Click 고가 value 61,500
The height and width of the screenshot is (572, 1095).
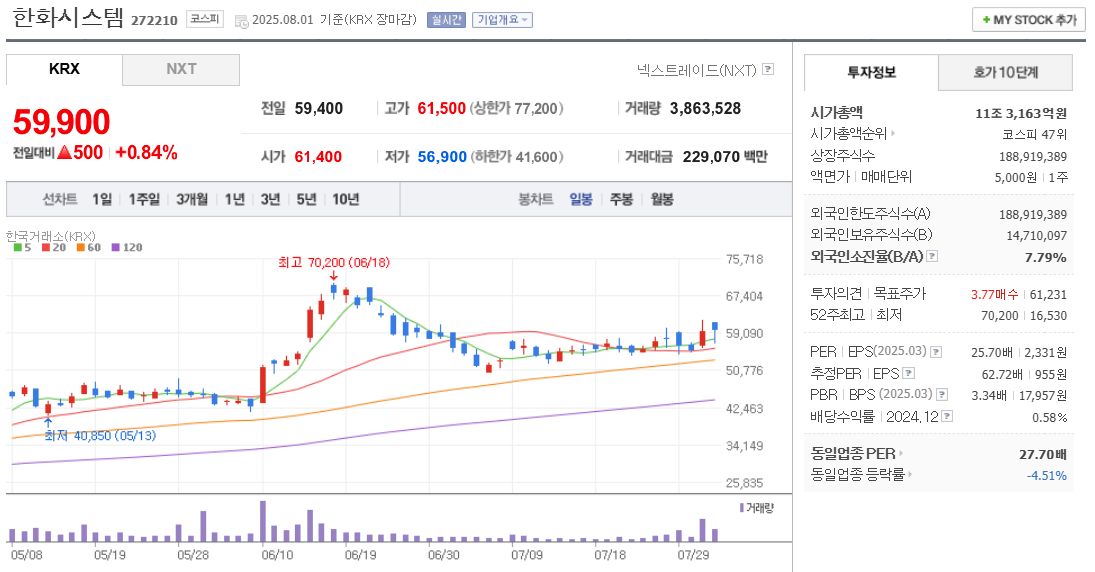click(x=441, y=109)
